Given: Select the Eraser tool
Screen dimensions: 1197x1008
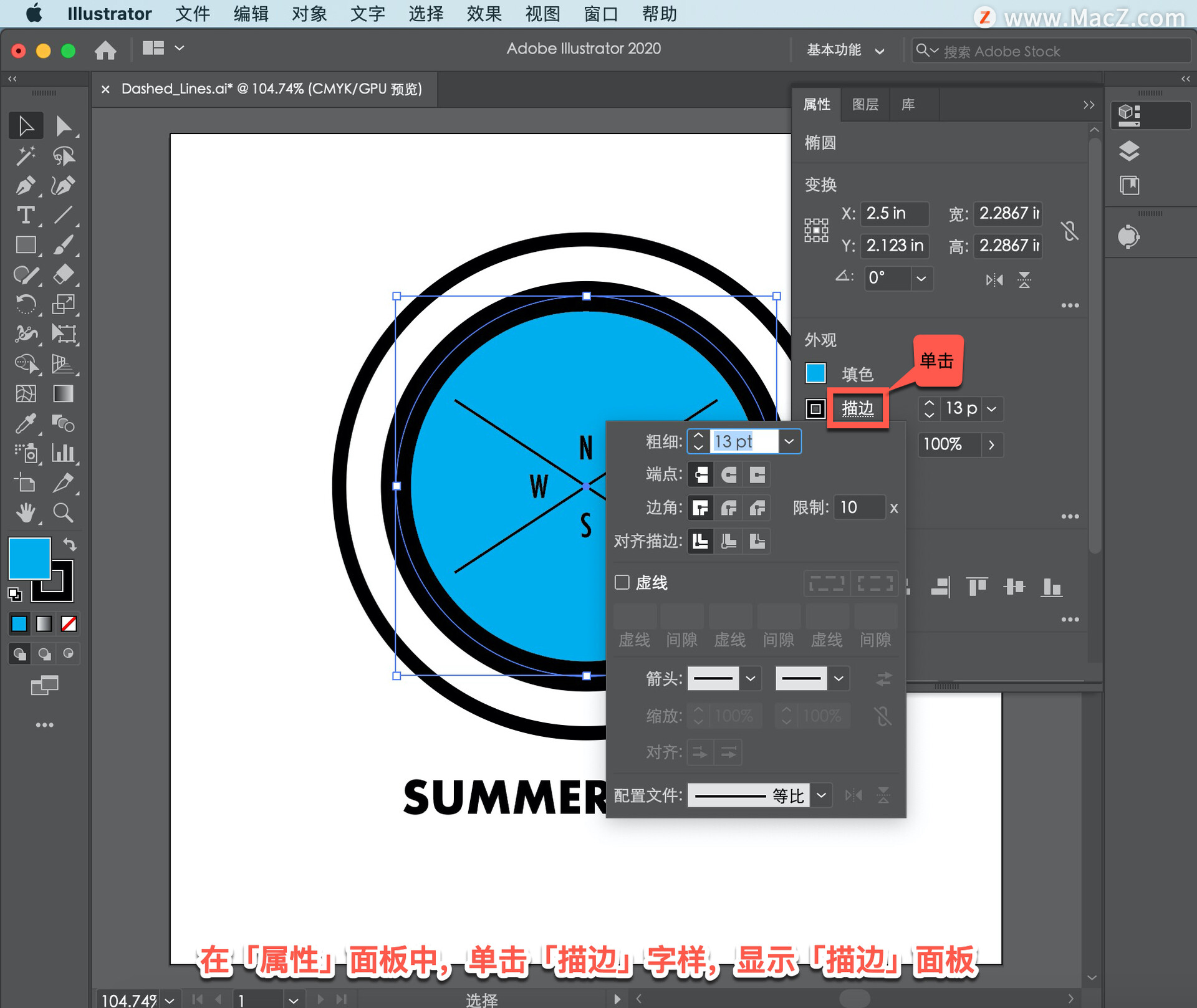Looking at the screenshot, I should [x=63, y=275].
